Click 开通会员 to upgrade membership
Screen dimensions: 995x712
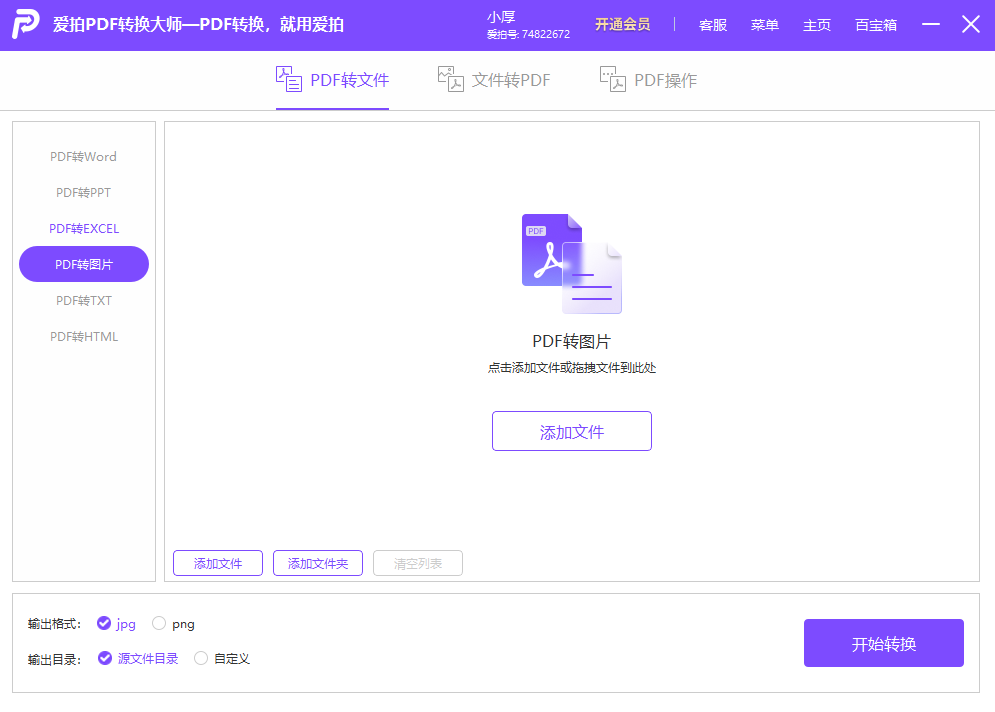(623, 25)
